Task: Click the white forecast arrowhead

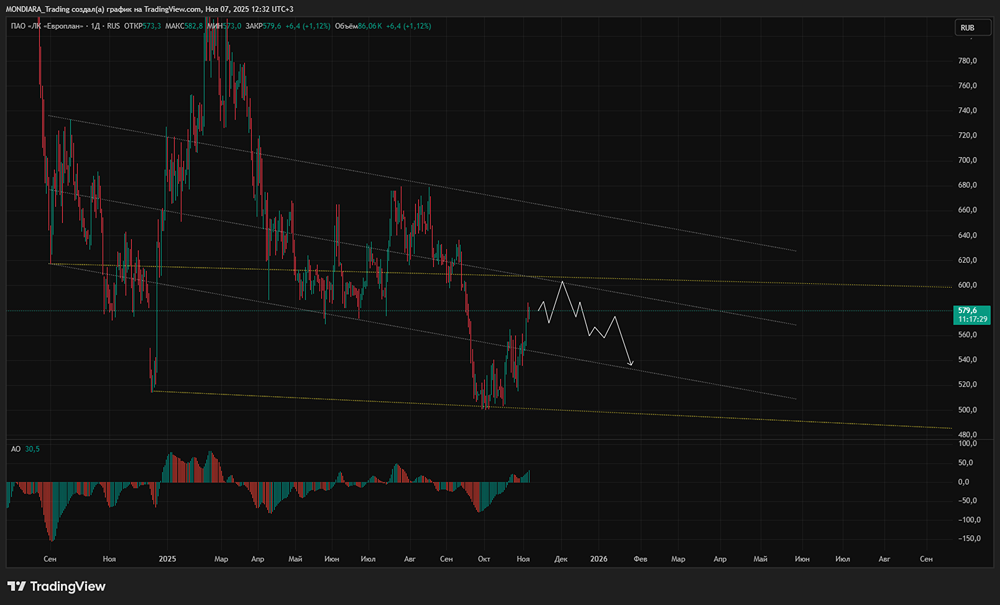Action: point(631,363)
